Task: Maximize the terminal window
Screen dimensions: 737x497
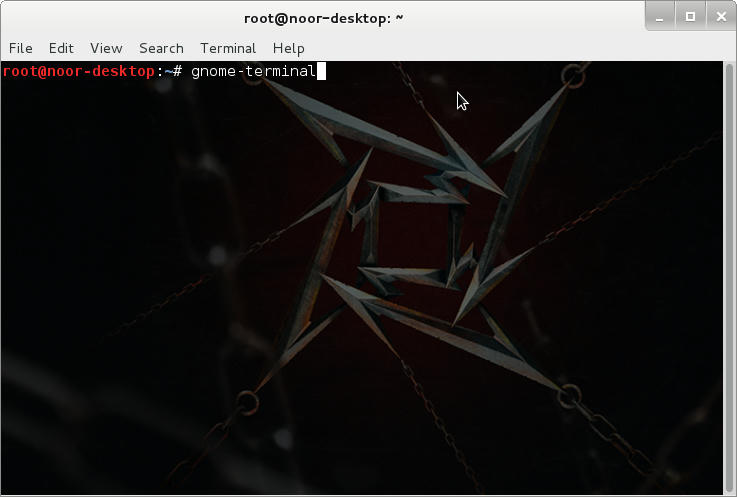Action: 690,17
